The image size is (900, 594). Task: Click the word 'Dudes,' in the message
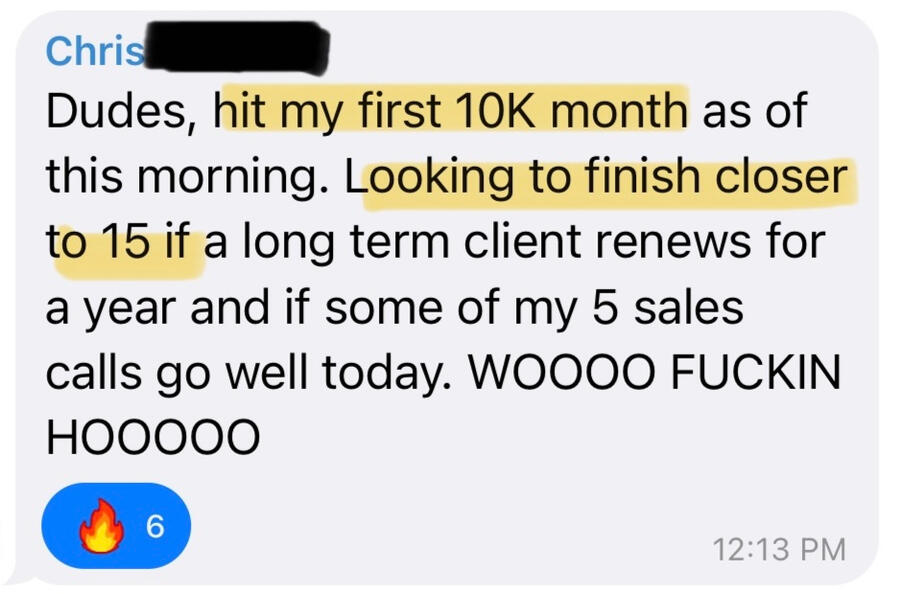pos(124,111)
